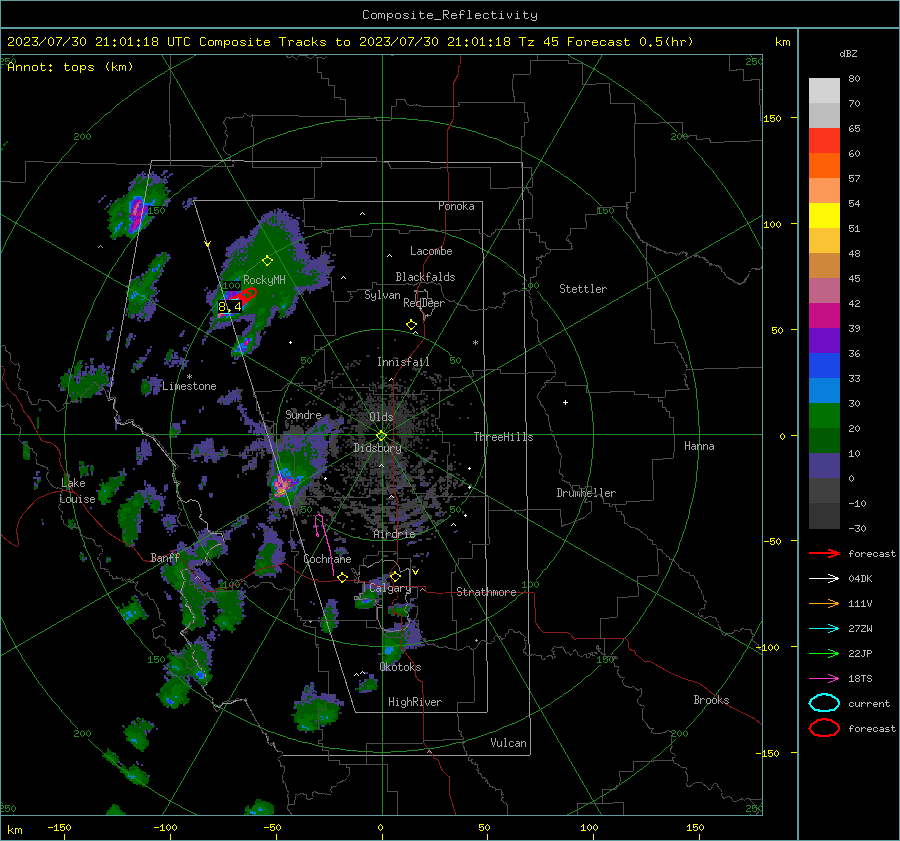Select the cyan 27ZW arrow legend icon

(824, 629)
